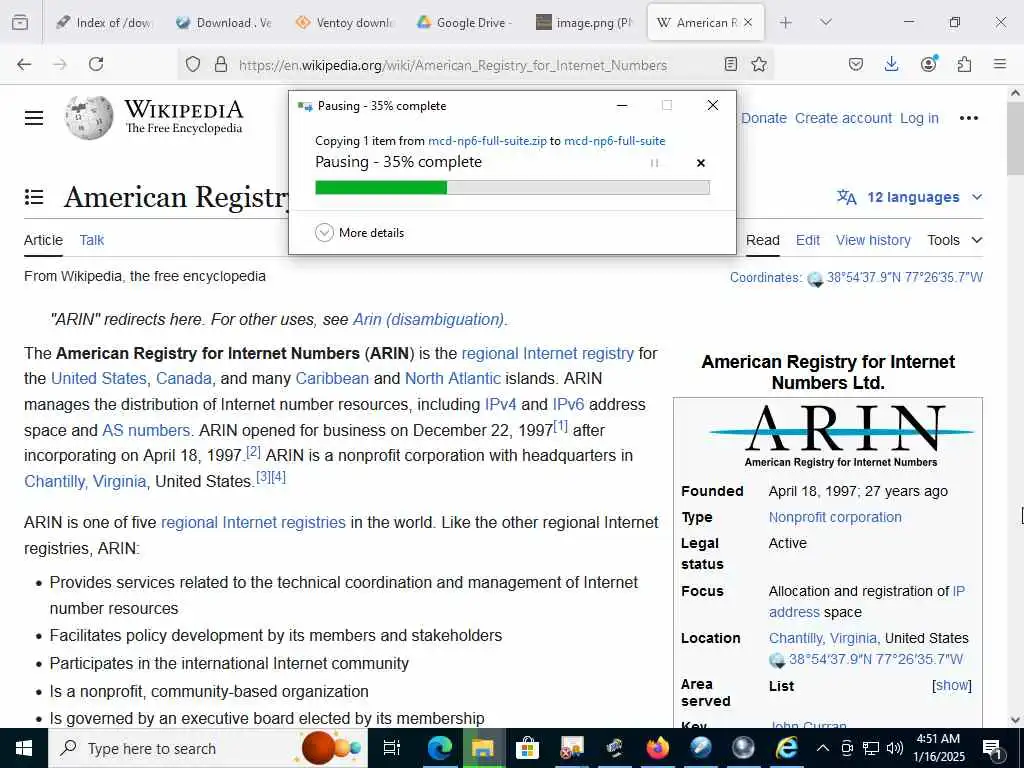Screen dimensions: 1024x768
Task: Open the notification center icon
Action: tap(993, 748)
